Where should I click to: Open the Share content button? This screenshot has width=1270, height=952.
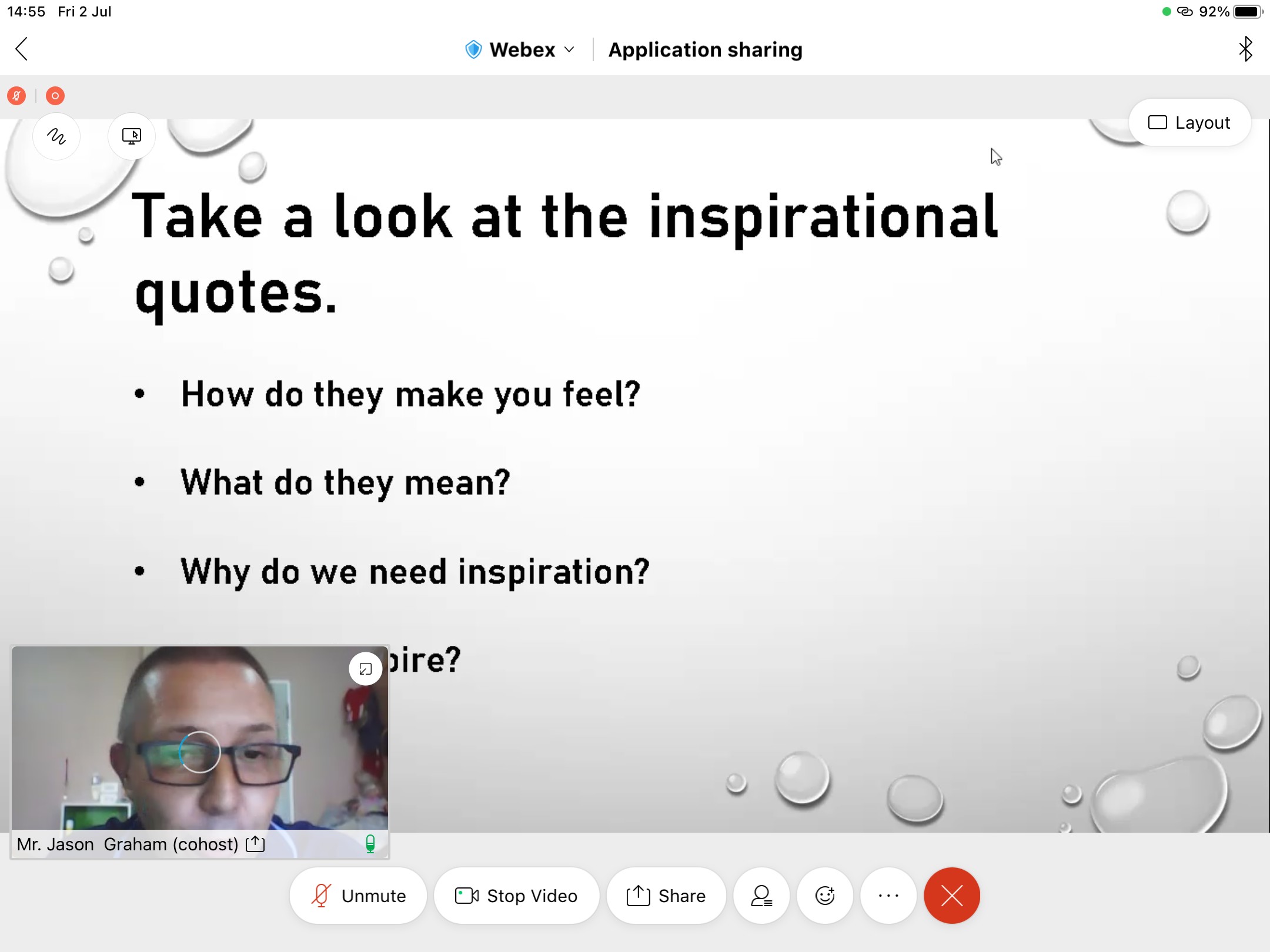[666, 896]
